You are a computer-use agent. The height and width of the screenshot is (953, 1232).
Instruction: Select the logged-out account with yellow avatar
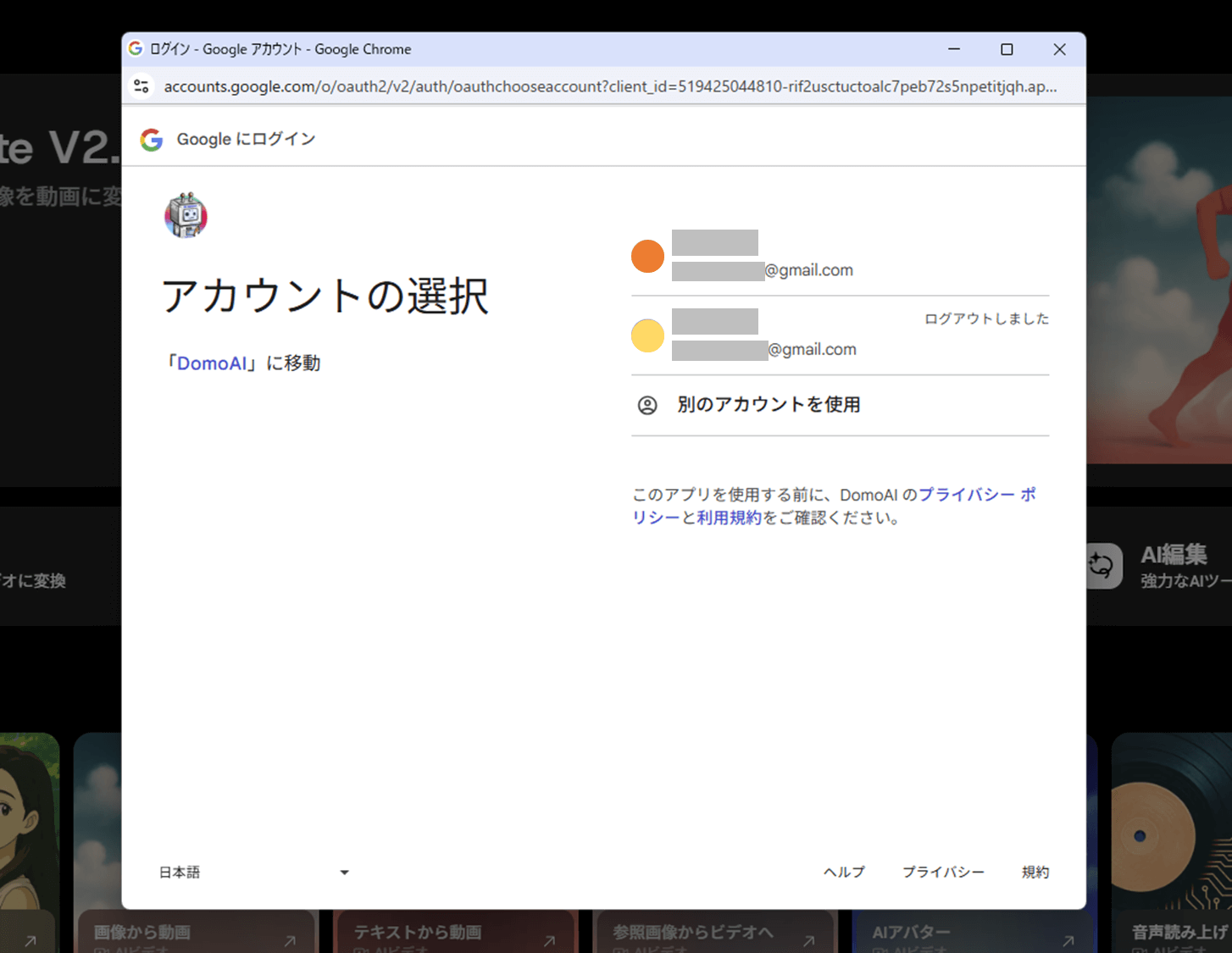(840, 335)
